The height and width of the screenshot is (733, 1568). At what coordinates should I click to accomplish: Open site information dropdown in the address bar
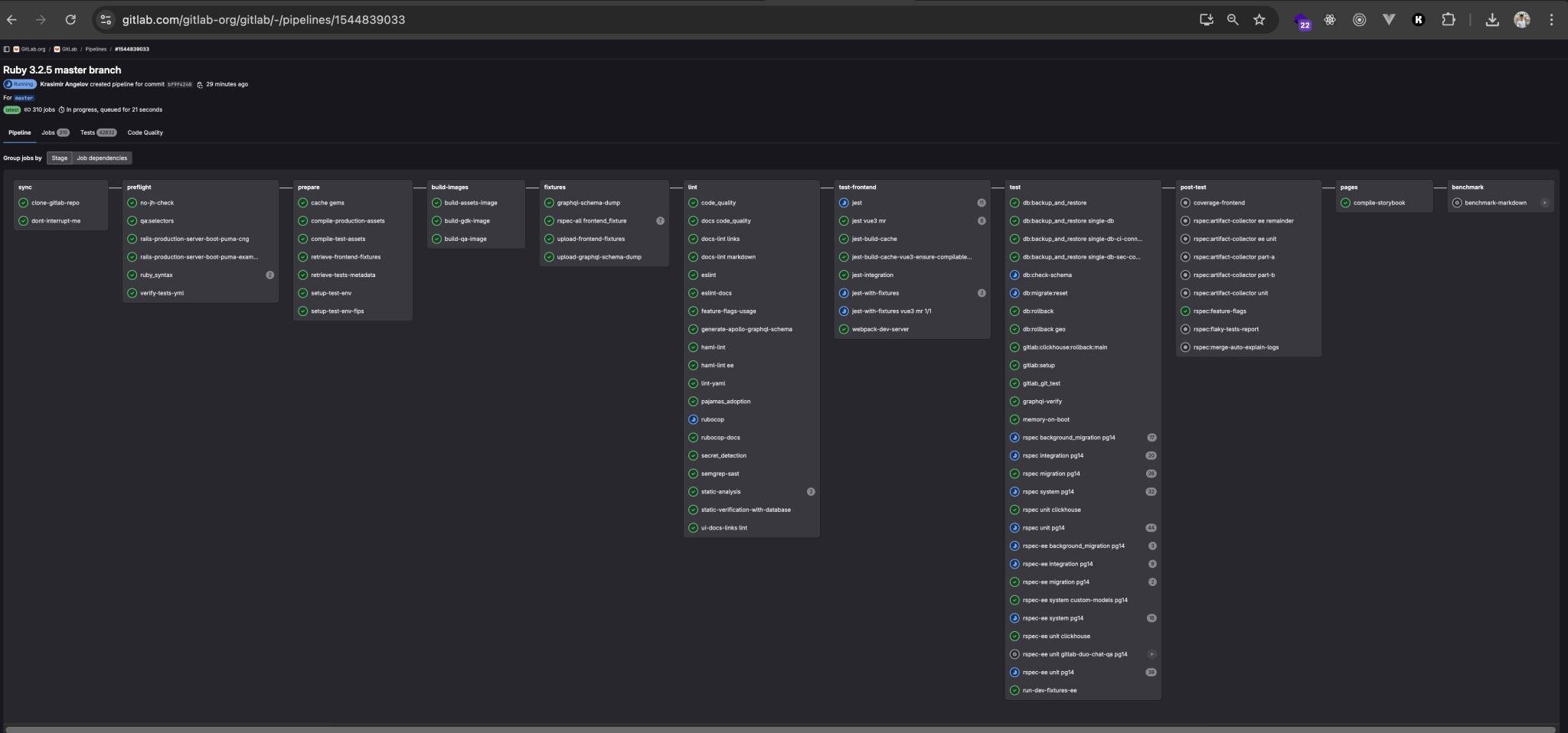[105, 20]
